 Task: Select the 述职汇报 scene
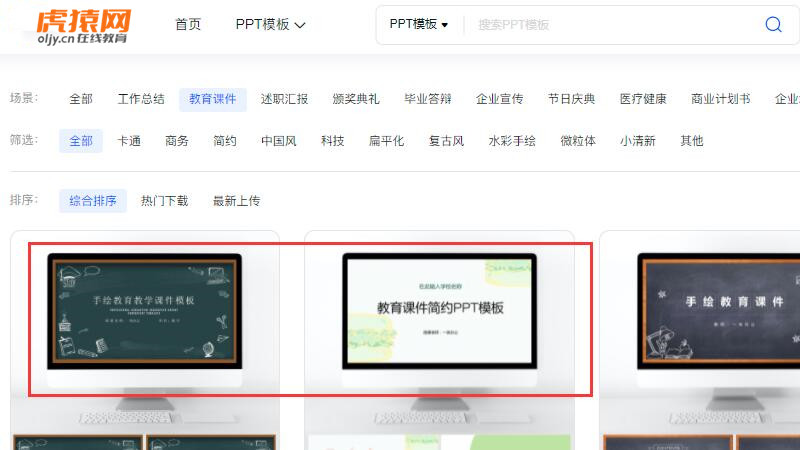[285, 99]
